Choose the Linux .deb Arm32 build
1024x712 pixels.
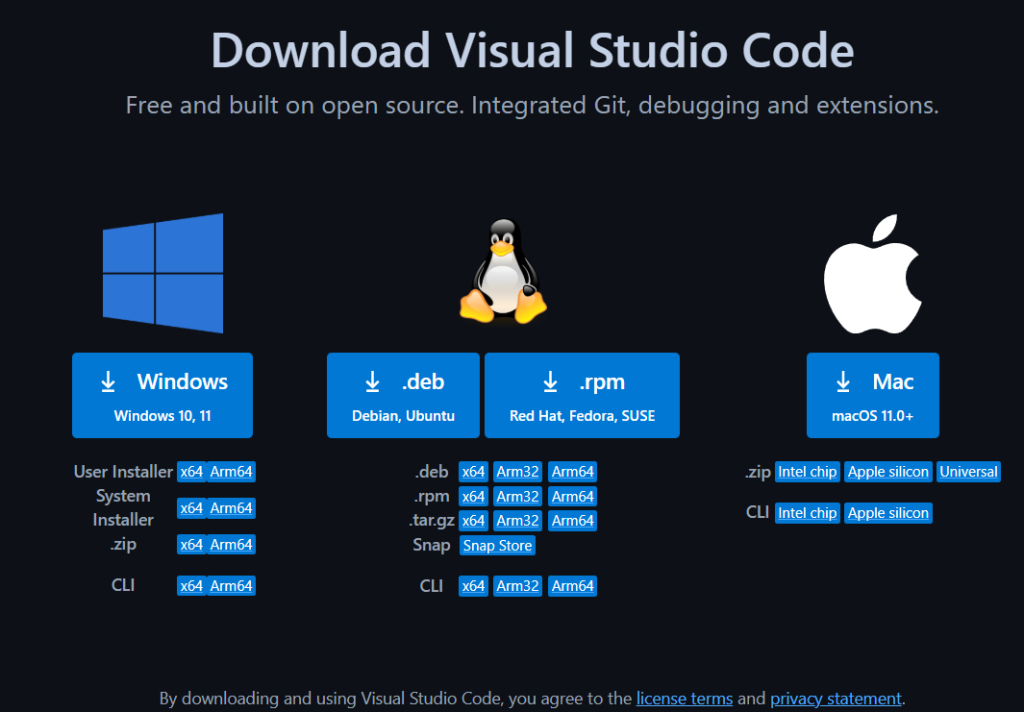(518, 472)
